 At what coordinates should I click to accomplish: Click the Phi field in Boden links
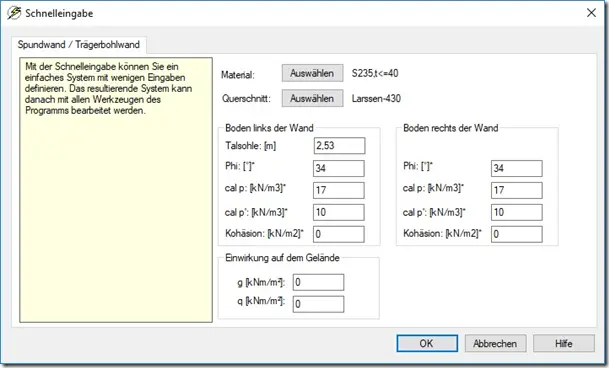(339, 168)
